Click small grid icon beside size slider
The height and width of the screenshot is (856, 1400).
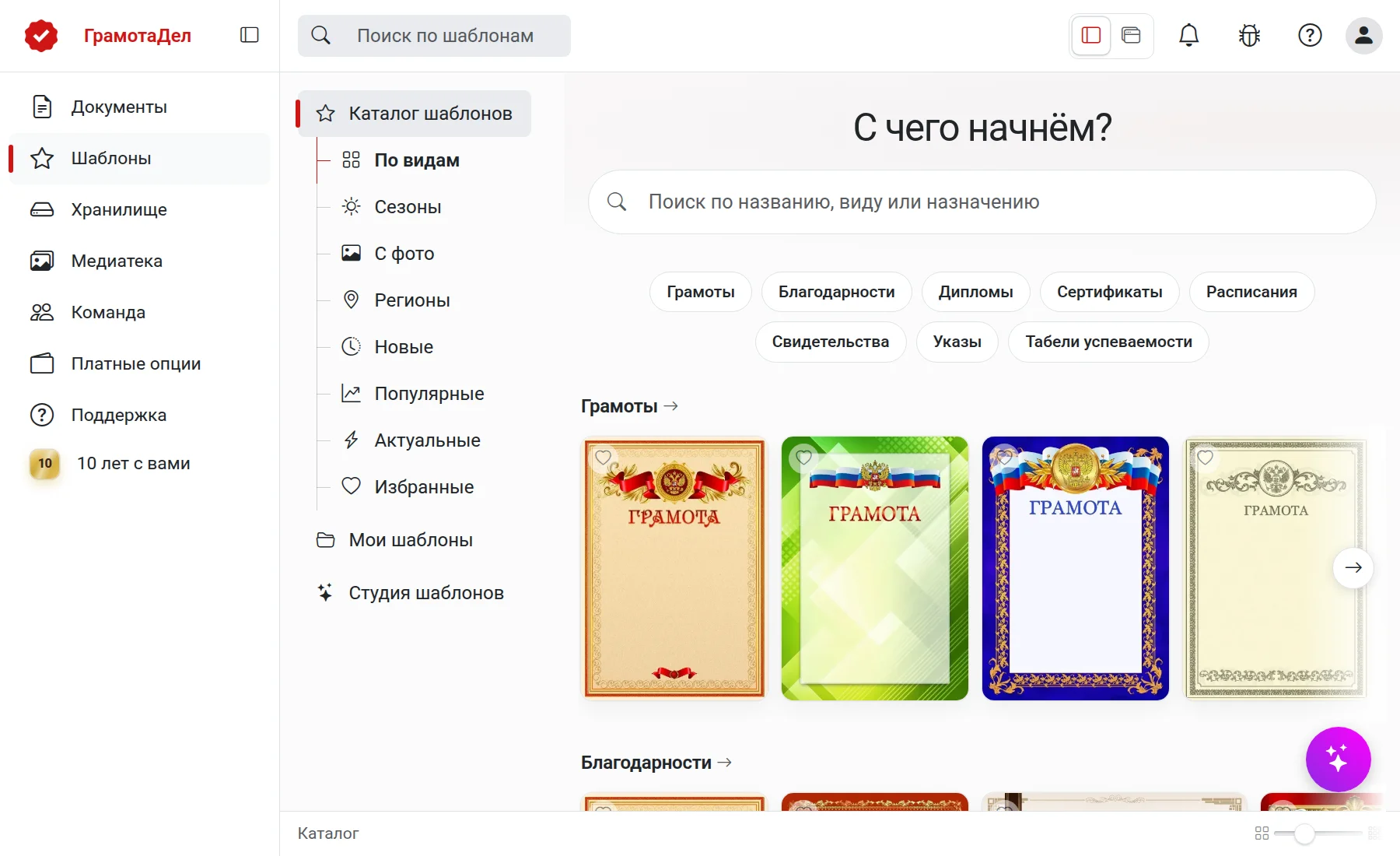tap(1262, 833)
